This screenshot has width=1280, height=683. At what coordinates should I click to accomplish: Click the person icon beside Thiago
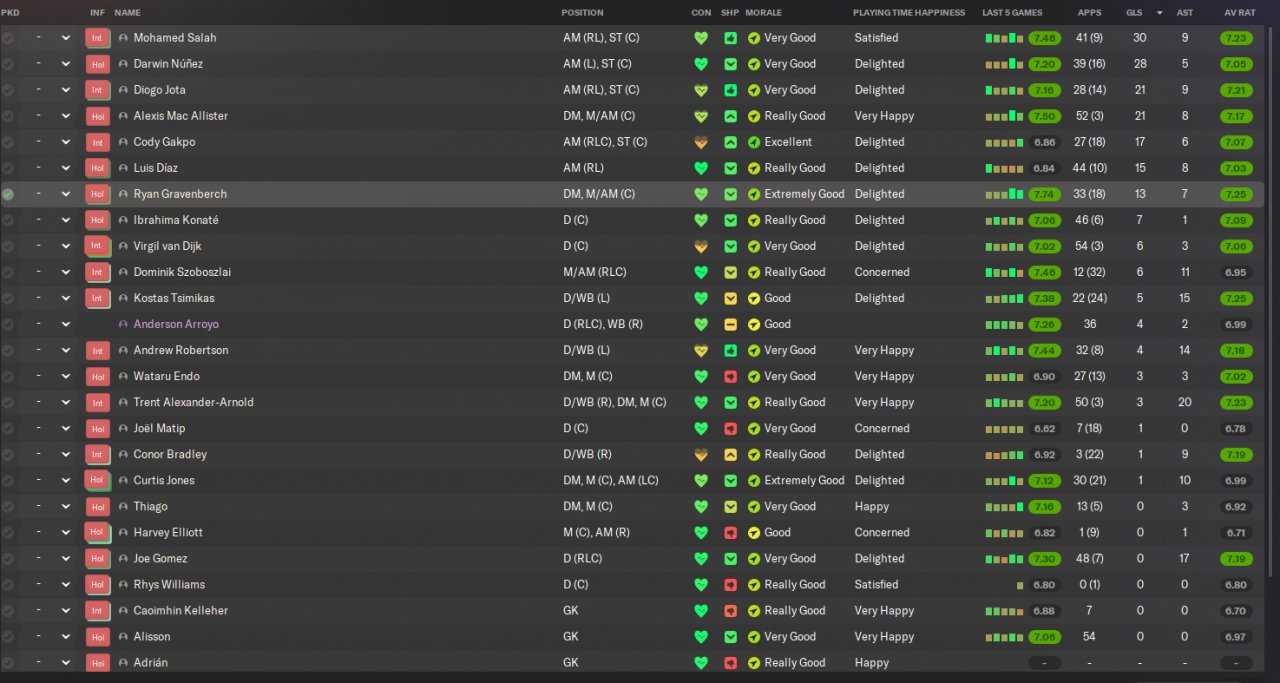click(123, 507)
